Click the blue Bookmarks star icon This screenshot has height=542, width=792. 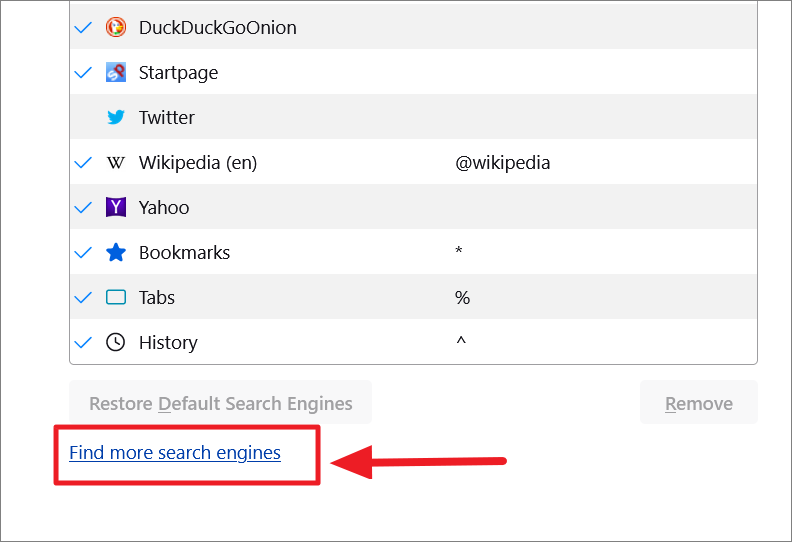[116, 252]
